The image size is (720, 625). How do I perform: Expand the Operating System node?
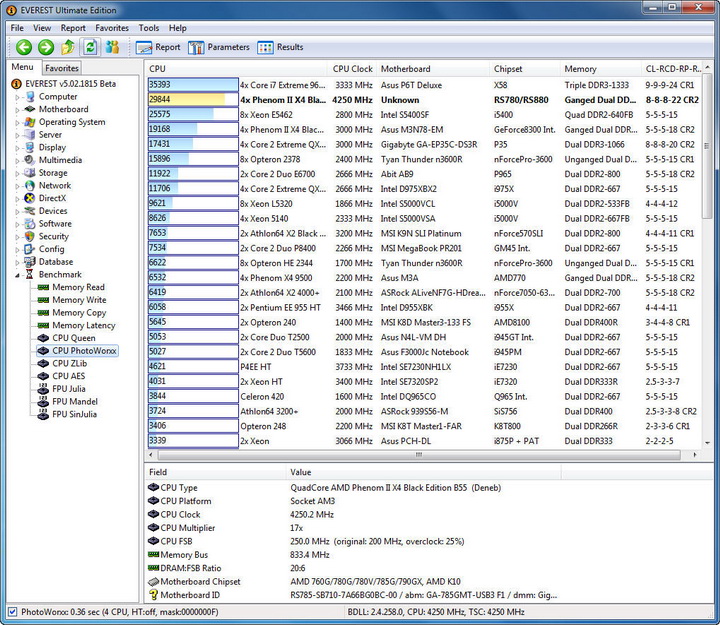click(x=17, y=122)
